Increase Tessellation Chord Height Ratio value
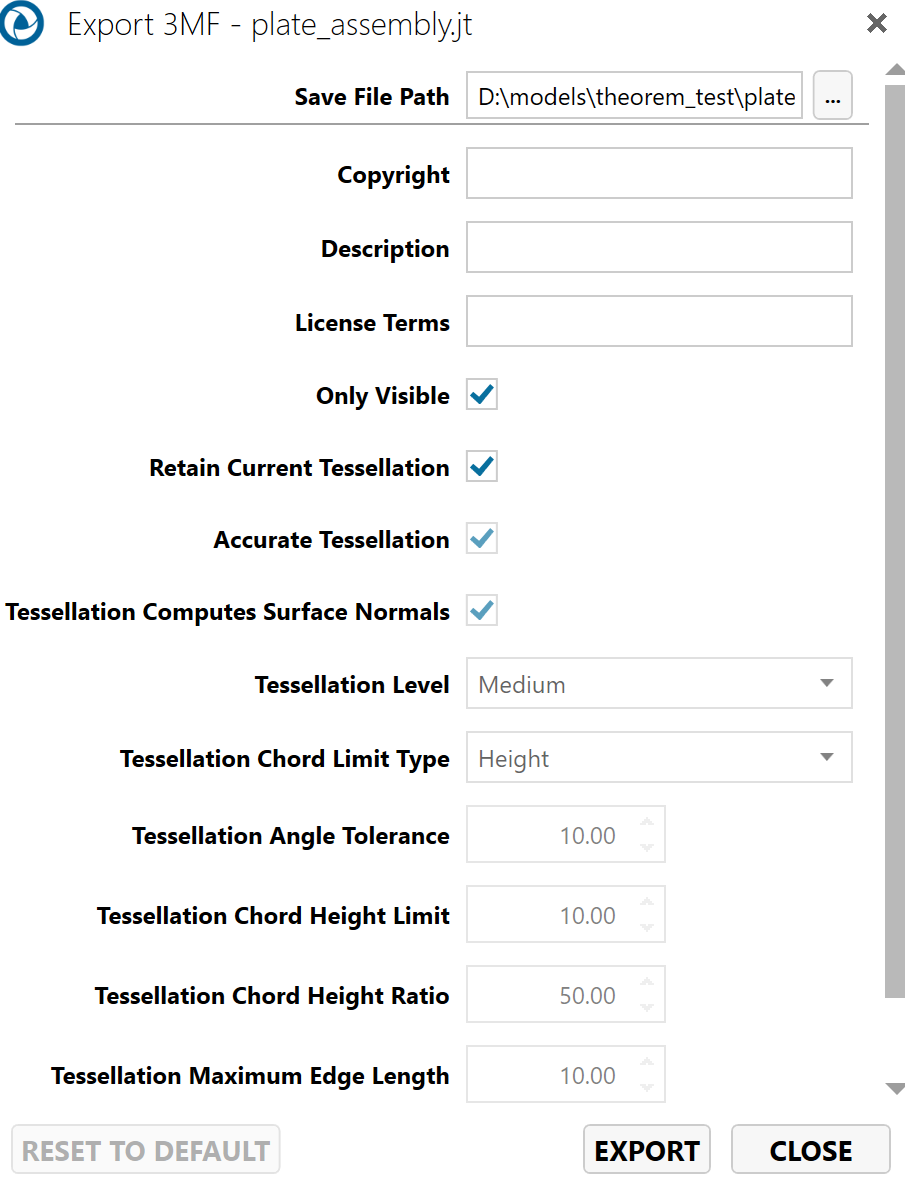The image size is (905, 1186). 647,984
